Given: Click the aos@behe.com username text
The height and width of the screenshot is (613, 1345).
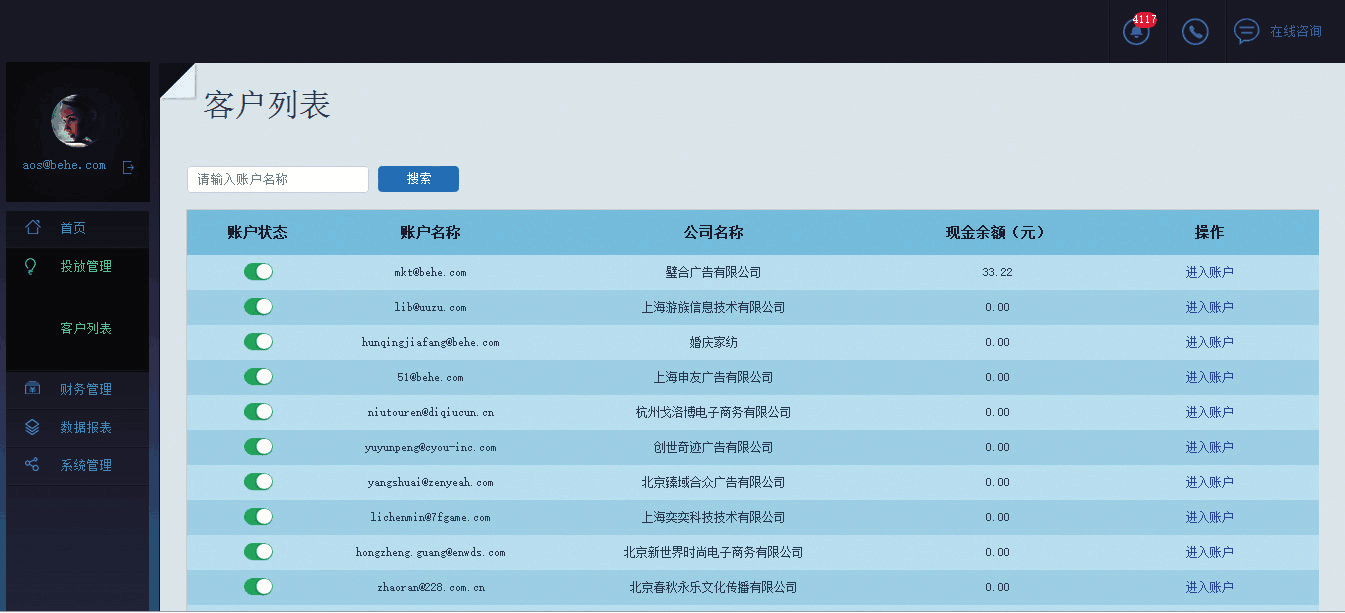Looking at the screenshot, I should point(65,166).
